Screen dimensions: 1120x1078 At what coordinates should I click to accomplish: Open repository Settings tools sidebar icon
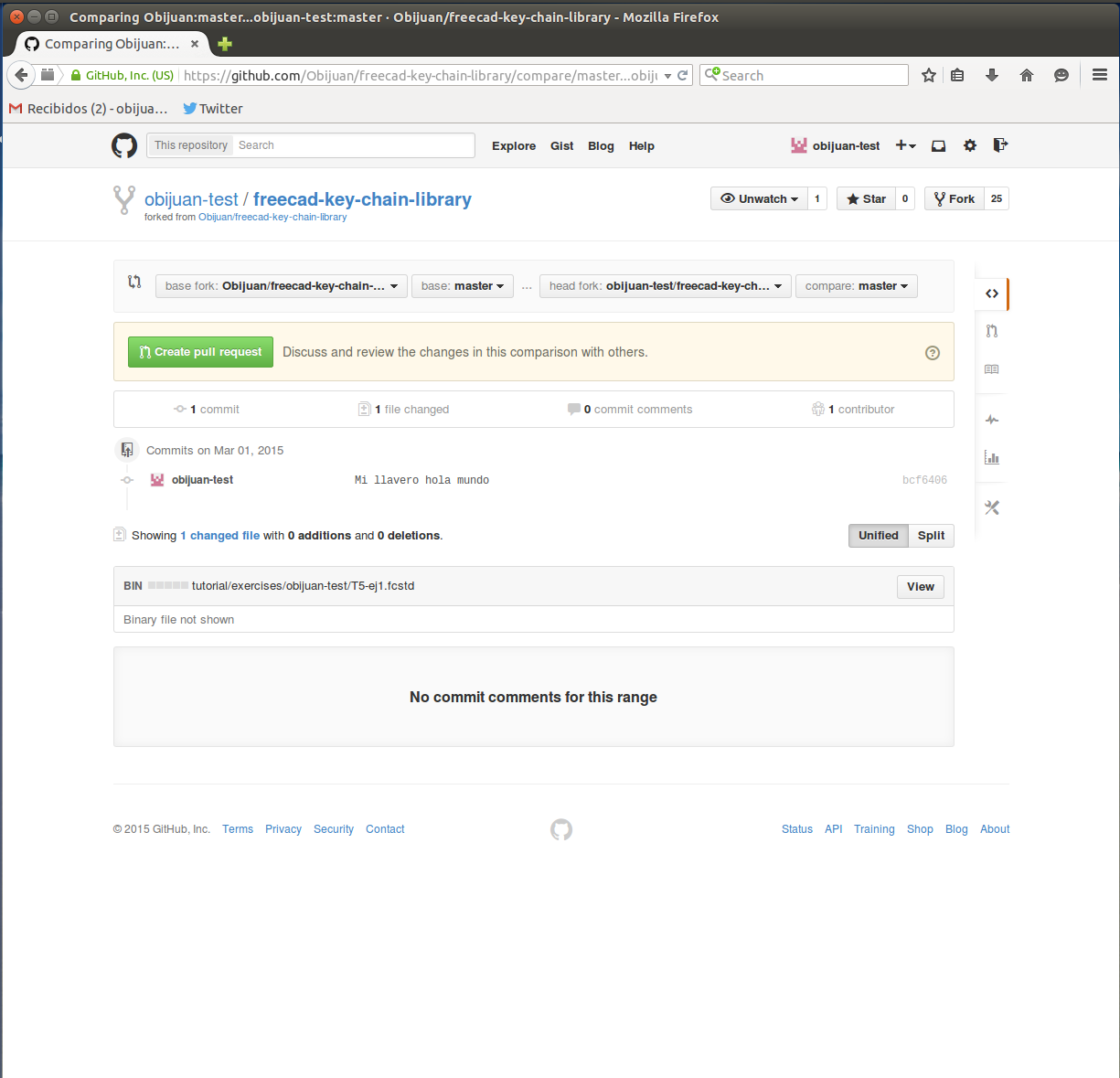click(992, 507)
